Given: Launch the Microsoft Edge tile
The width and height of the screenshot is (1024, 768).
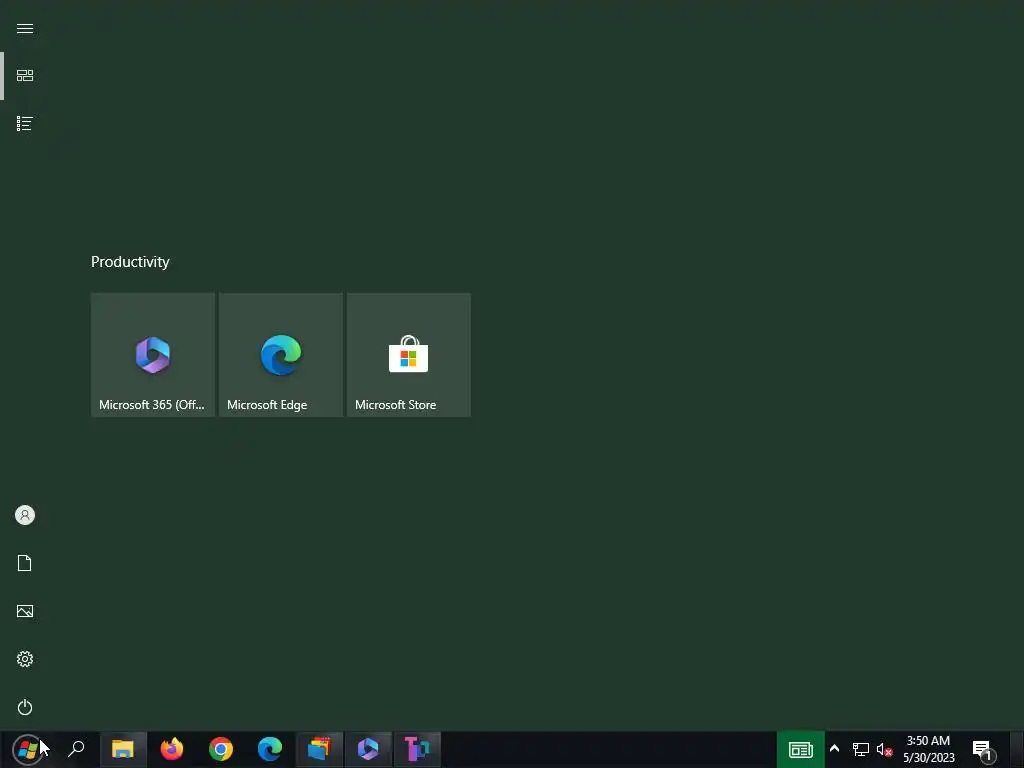Looking at the screenshot, I should (x=281, y=355).
